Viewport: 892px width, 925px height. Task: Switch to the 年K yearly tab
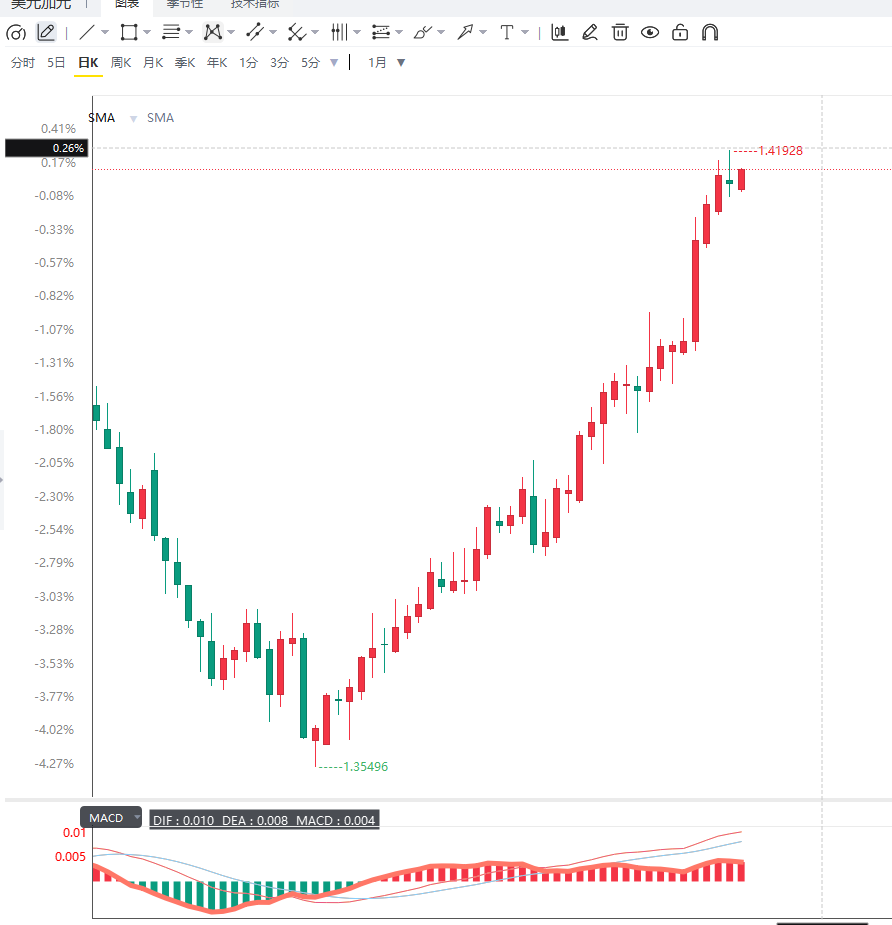pos(217,63)
